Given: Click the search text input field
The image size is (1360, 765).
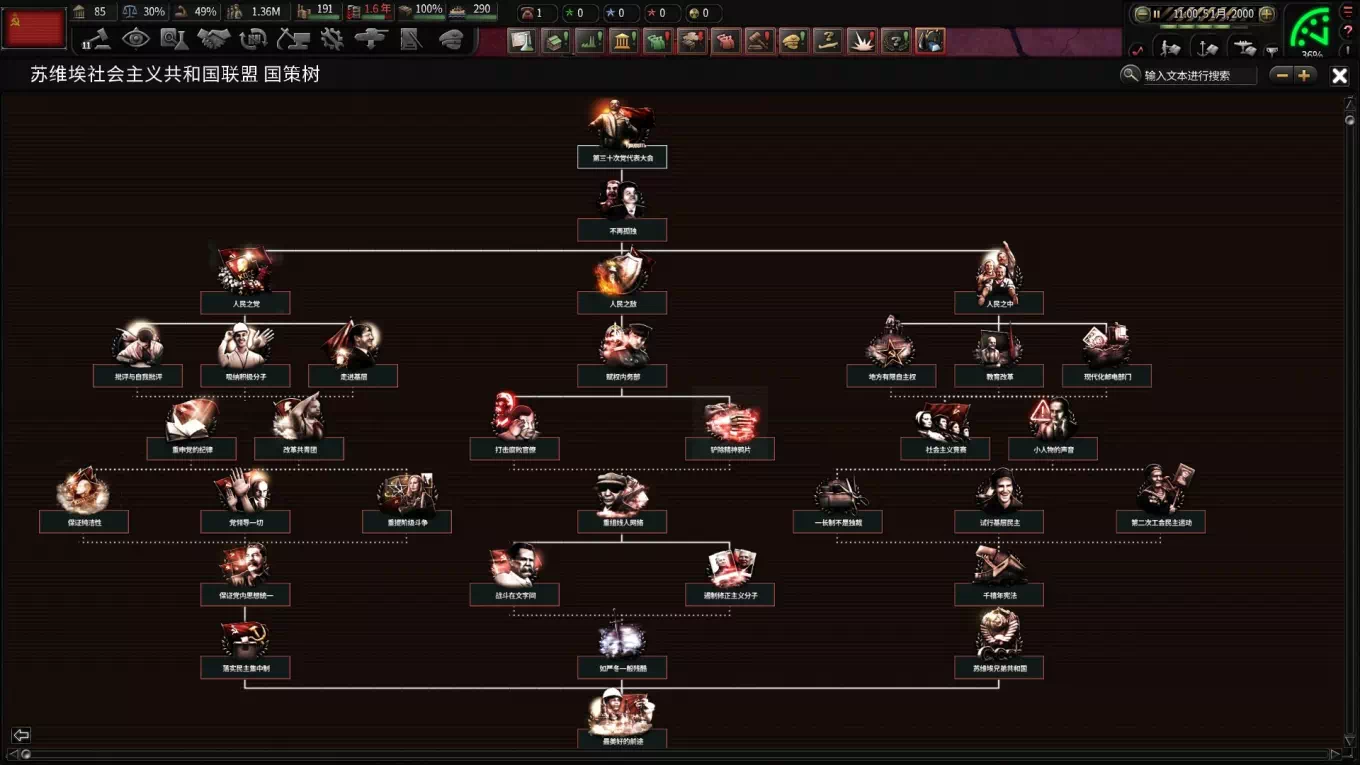Looking at the screenshot, I should (x=1199, y=75).
